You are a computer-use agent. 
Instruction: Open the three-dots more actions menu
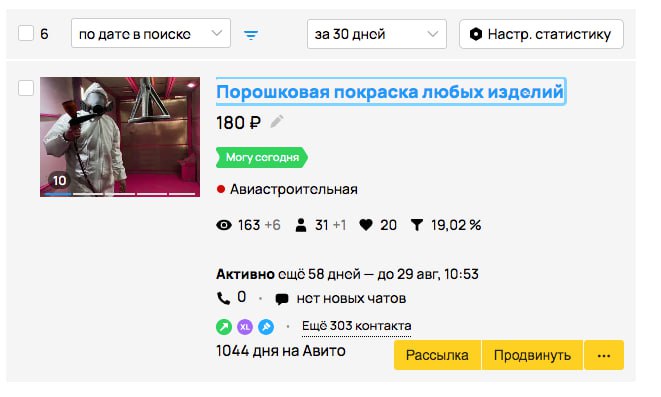[604, 355]
